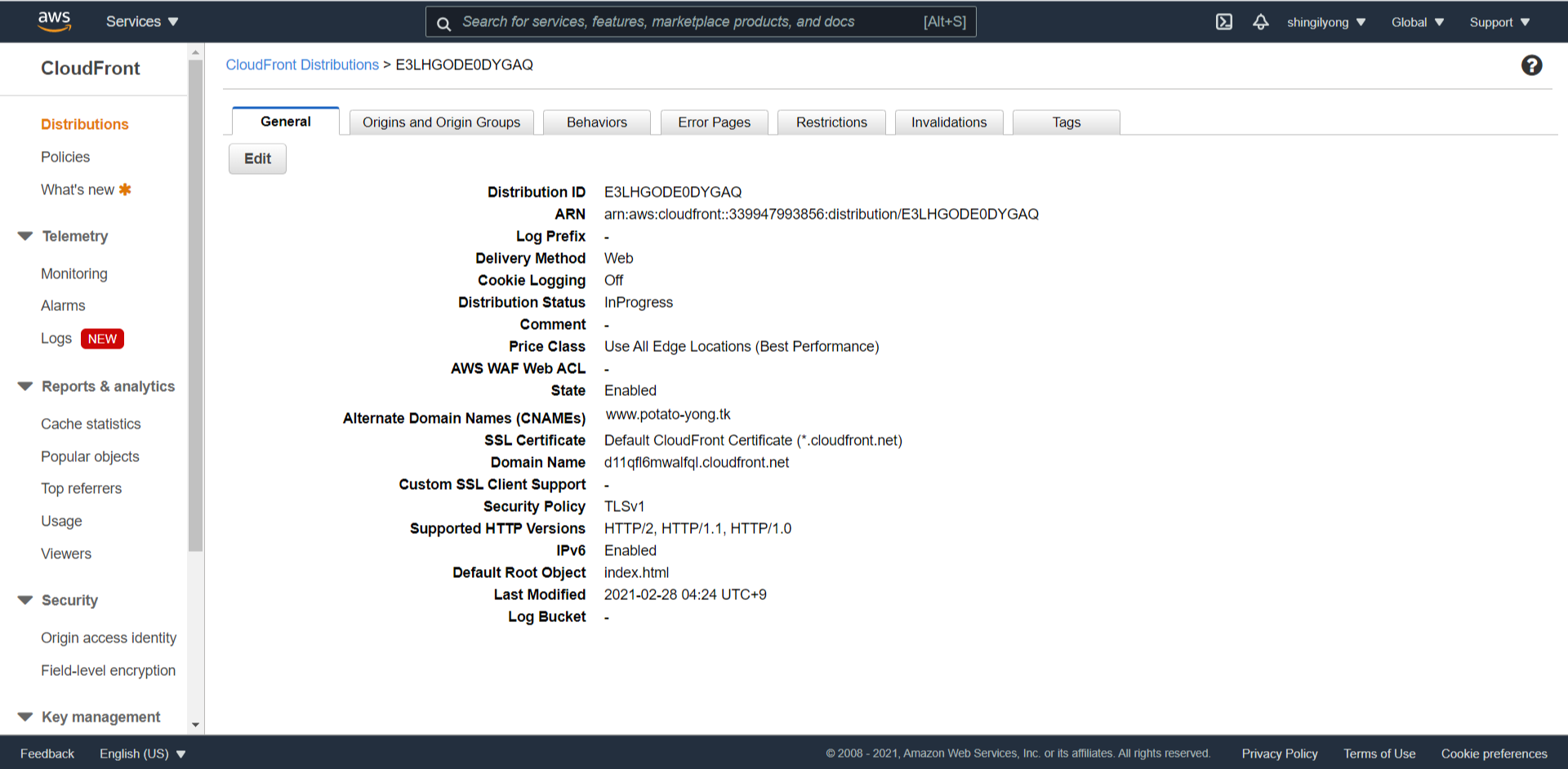Open the notifications bell icon
Image resolution: width=1568 pixels, height=769 pixels.
(x=1261, y=22)
